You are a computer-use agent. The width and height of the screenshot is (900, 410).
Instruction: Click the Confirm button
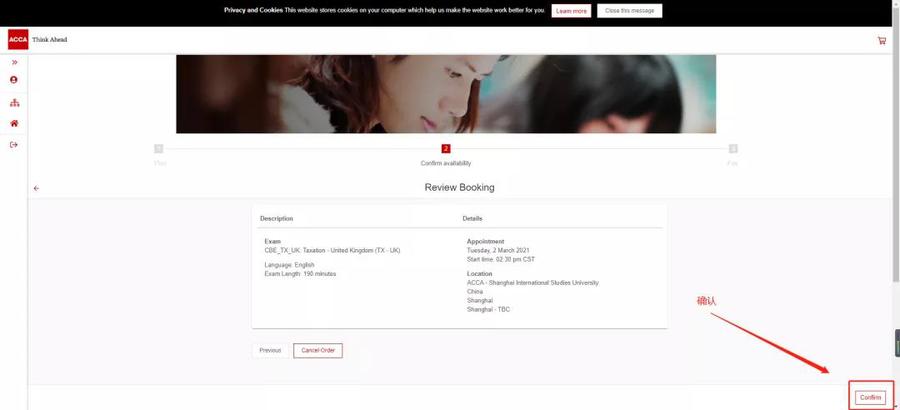tap(870, 397)
